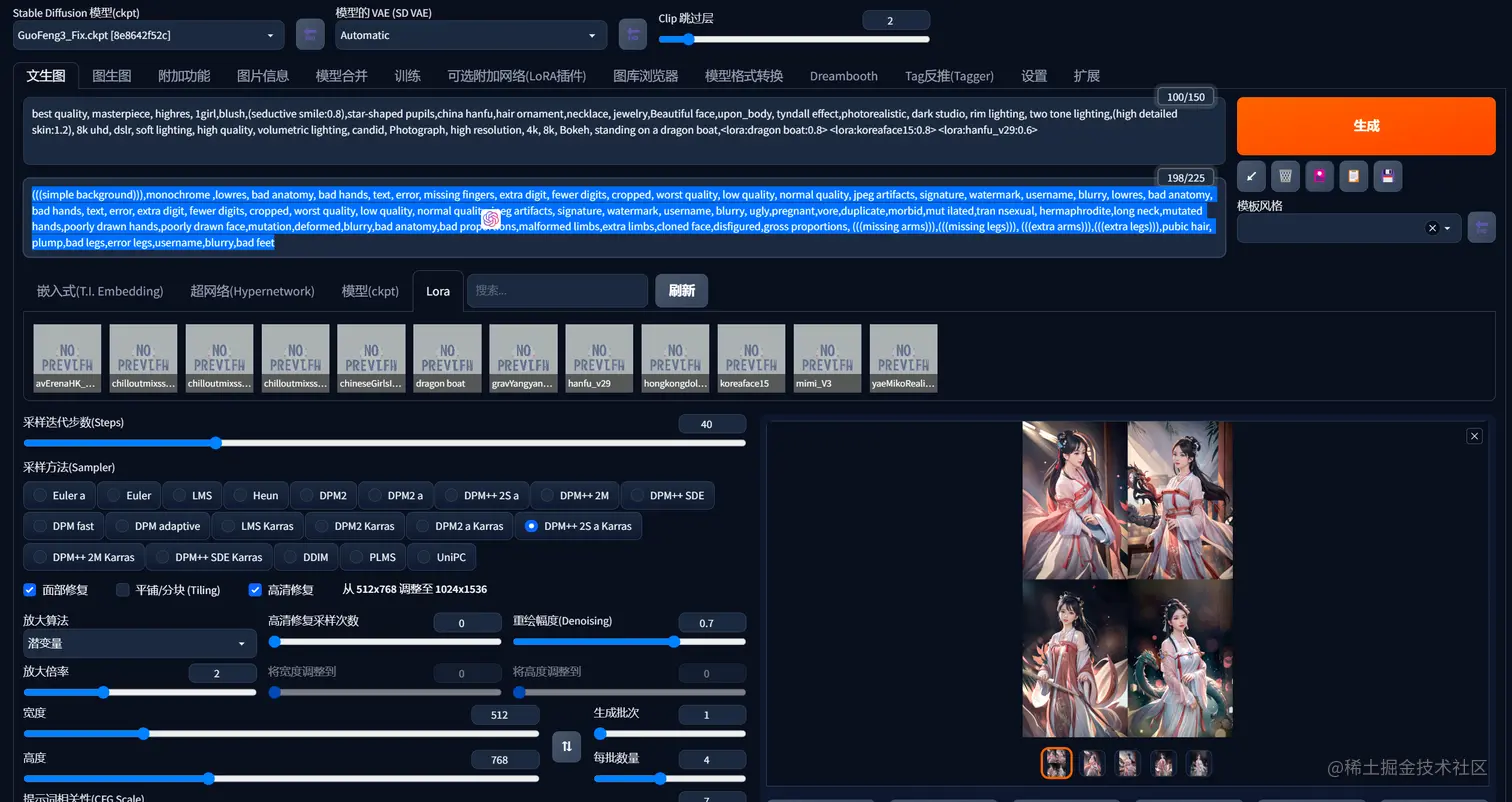
Task: Click the Steps value box showing 40
Action: 712,424
